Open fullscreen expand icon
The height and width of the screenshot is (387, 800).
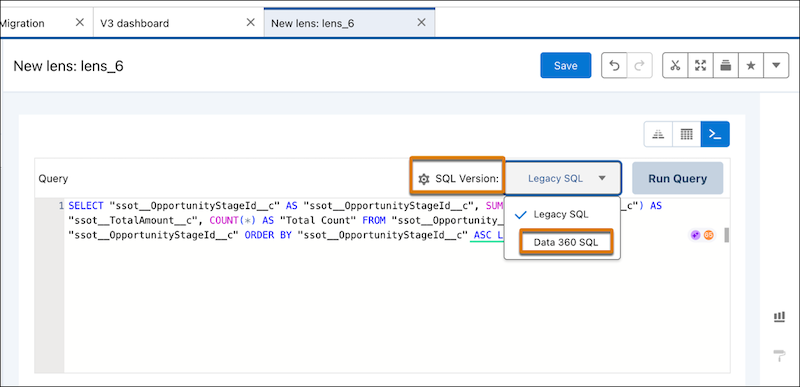click(701, 65)
